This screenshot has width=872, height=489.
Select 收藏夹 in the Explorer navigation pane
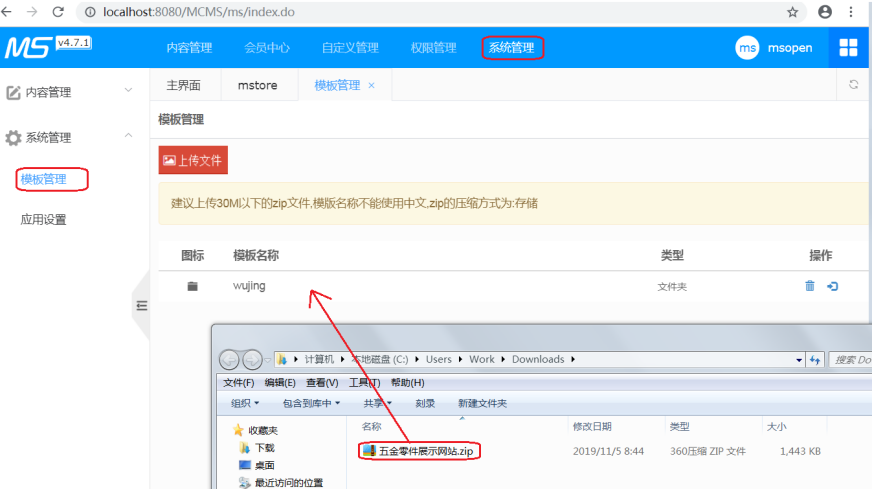(x=262, y=430)
